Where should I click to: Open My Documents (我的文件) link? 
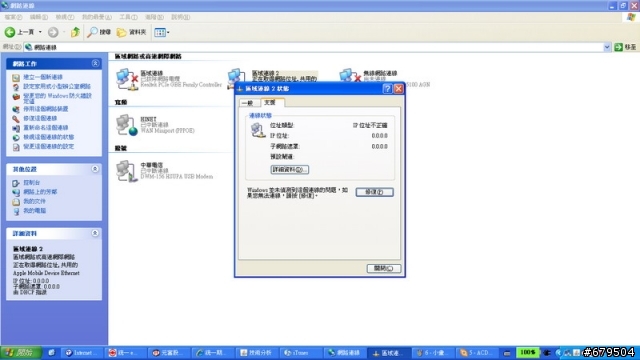pos(34,201)
